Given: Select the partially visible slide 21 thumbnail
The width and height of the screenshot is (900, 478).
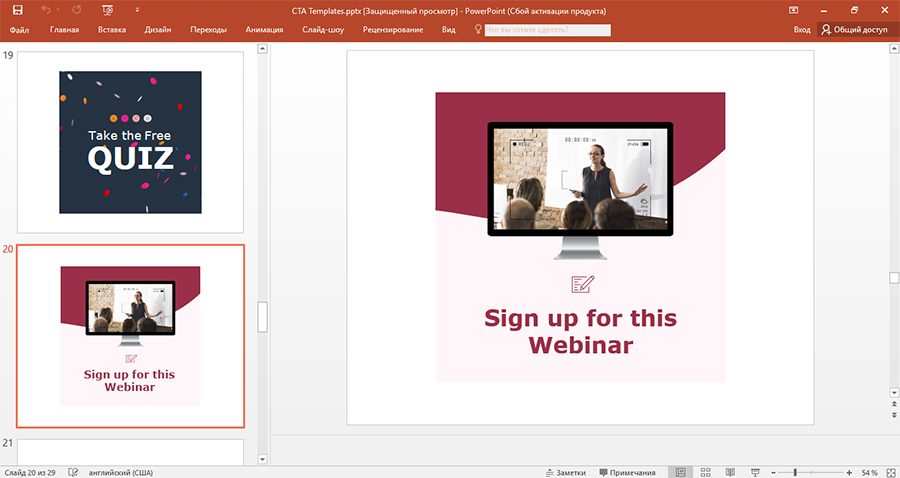Looking at the screenshot, I should coord(130,452).
